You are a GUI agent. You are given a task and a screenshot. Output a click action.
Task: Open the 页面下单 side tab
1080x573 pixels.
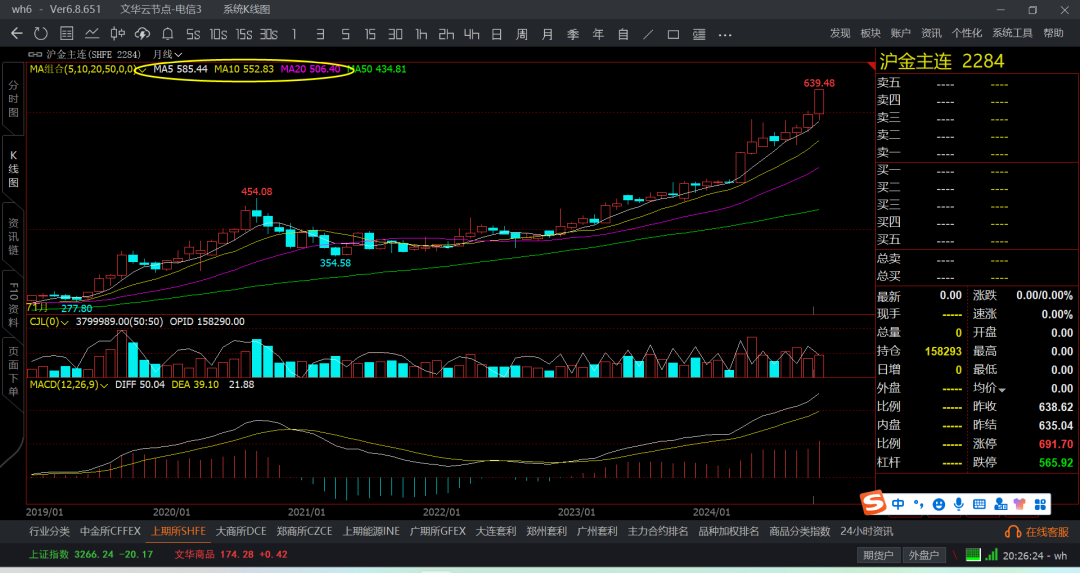click(x=13, y=371)
